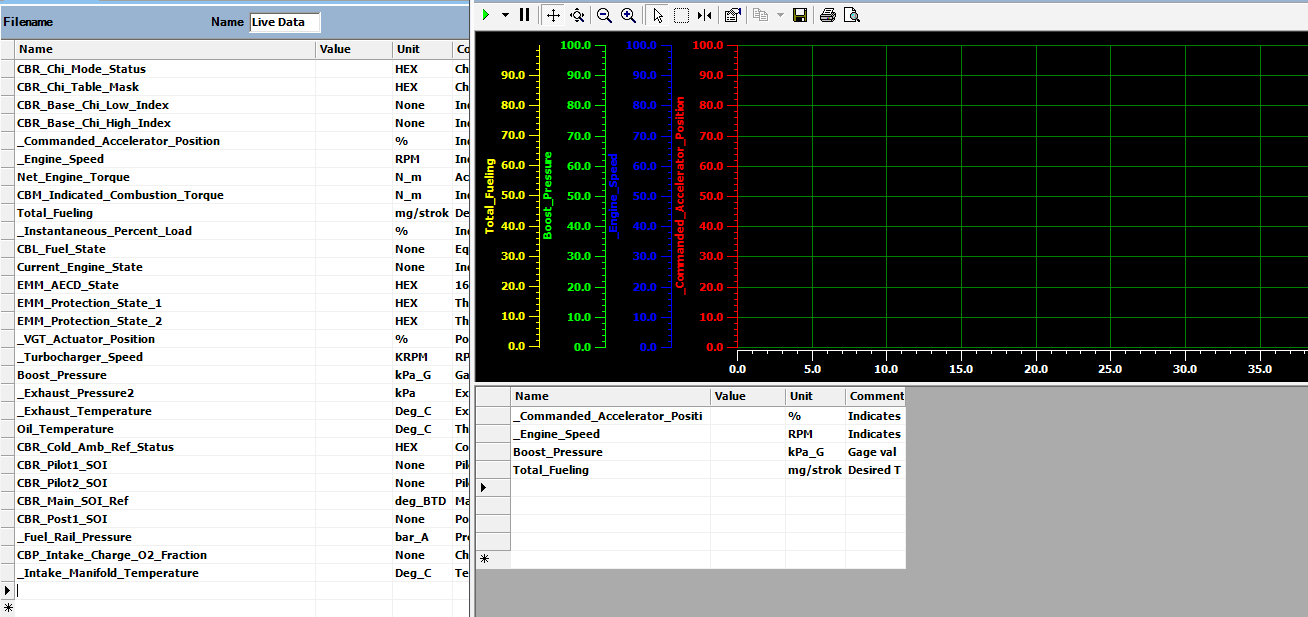This screenshot has height=617, width=1308.
Task: Open the copy options dropdown arrow
Action: coord(779,15)
